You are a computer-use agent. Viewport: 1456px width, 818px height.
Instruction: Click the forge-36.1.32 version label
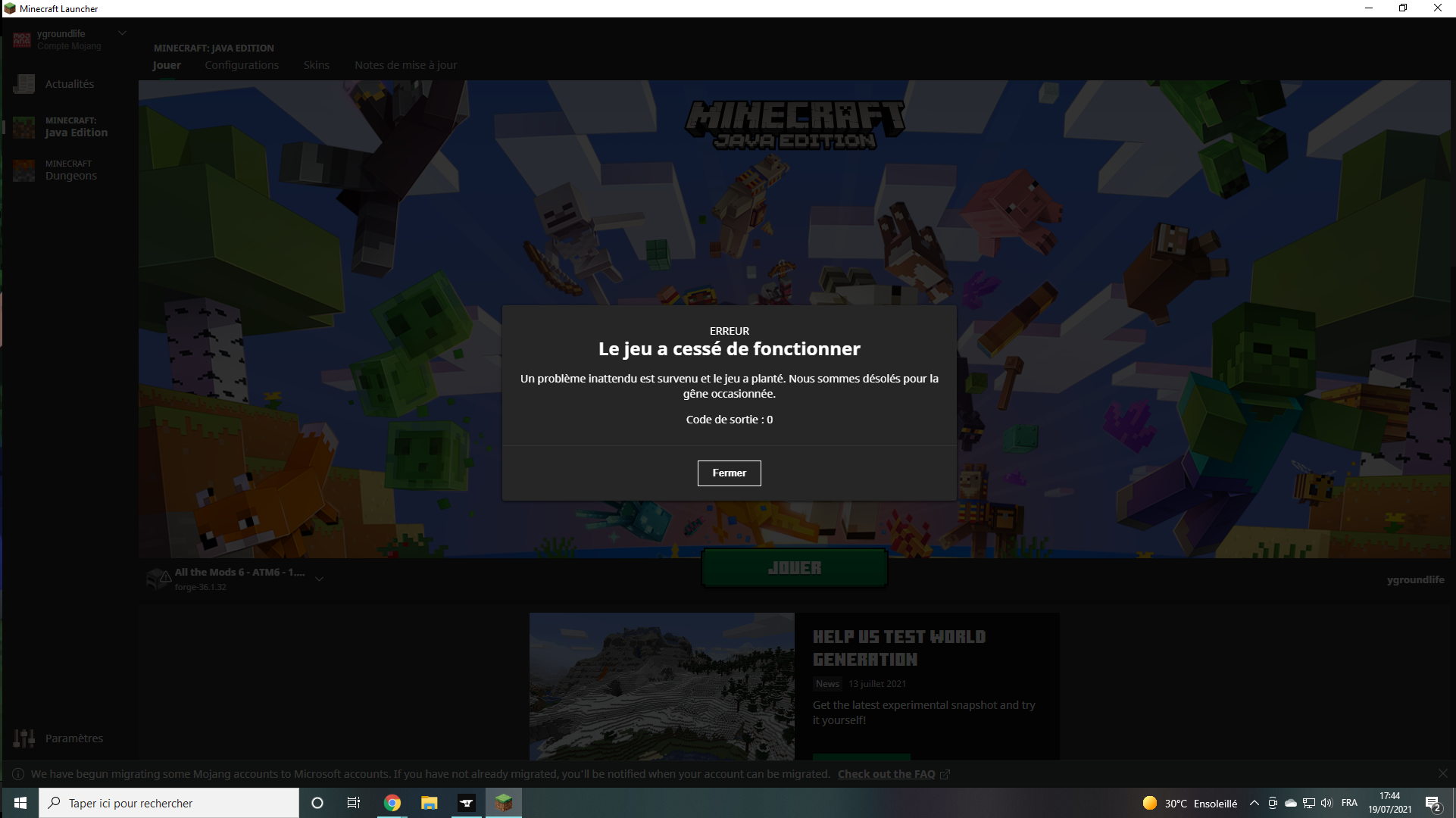tap(201, 587)
